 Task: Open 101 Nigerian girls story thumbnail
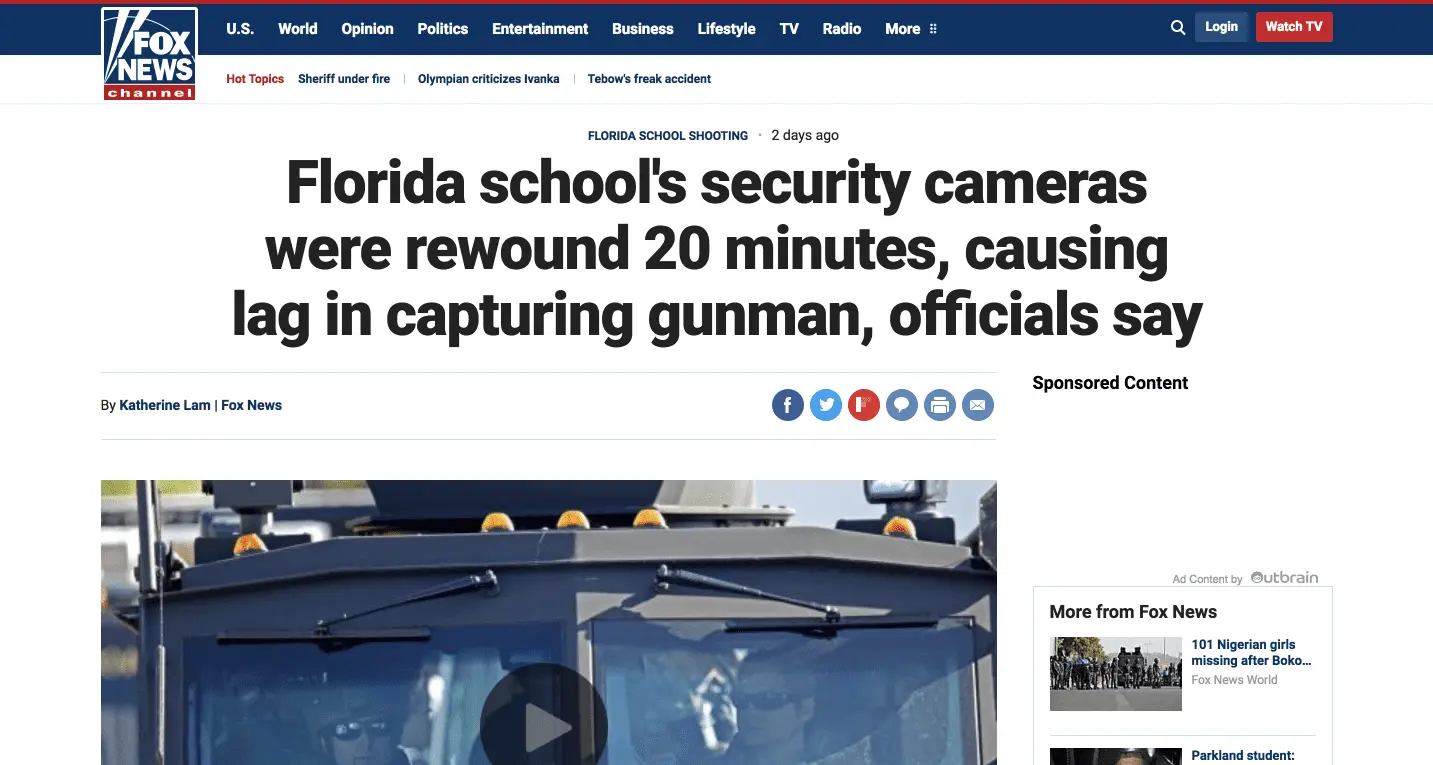coord(1116,674)
